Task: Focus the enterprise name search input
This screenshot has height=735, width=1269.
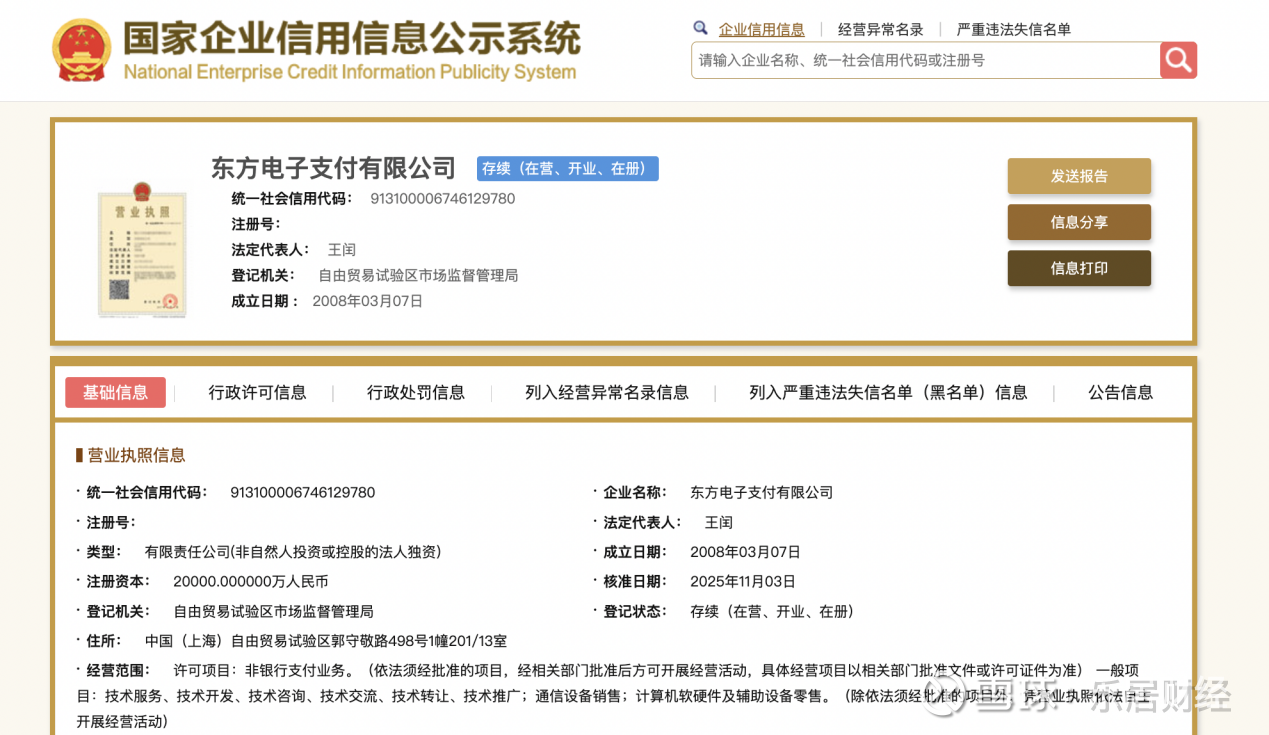Action: 925,60
